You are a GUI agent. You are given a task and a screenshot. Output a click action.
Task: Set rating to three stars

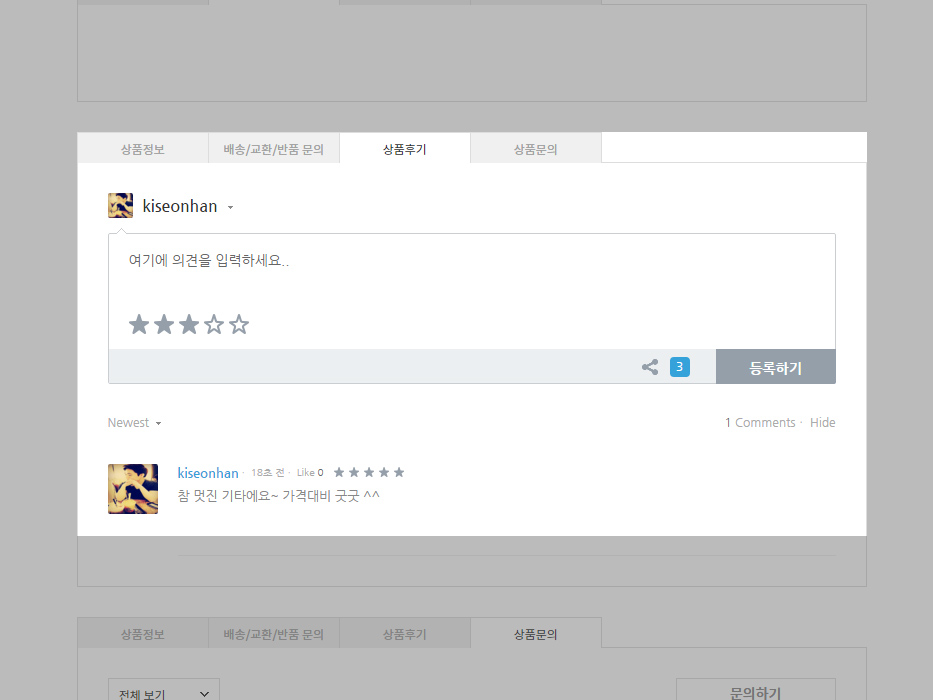click(x=189, y=325)
